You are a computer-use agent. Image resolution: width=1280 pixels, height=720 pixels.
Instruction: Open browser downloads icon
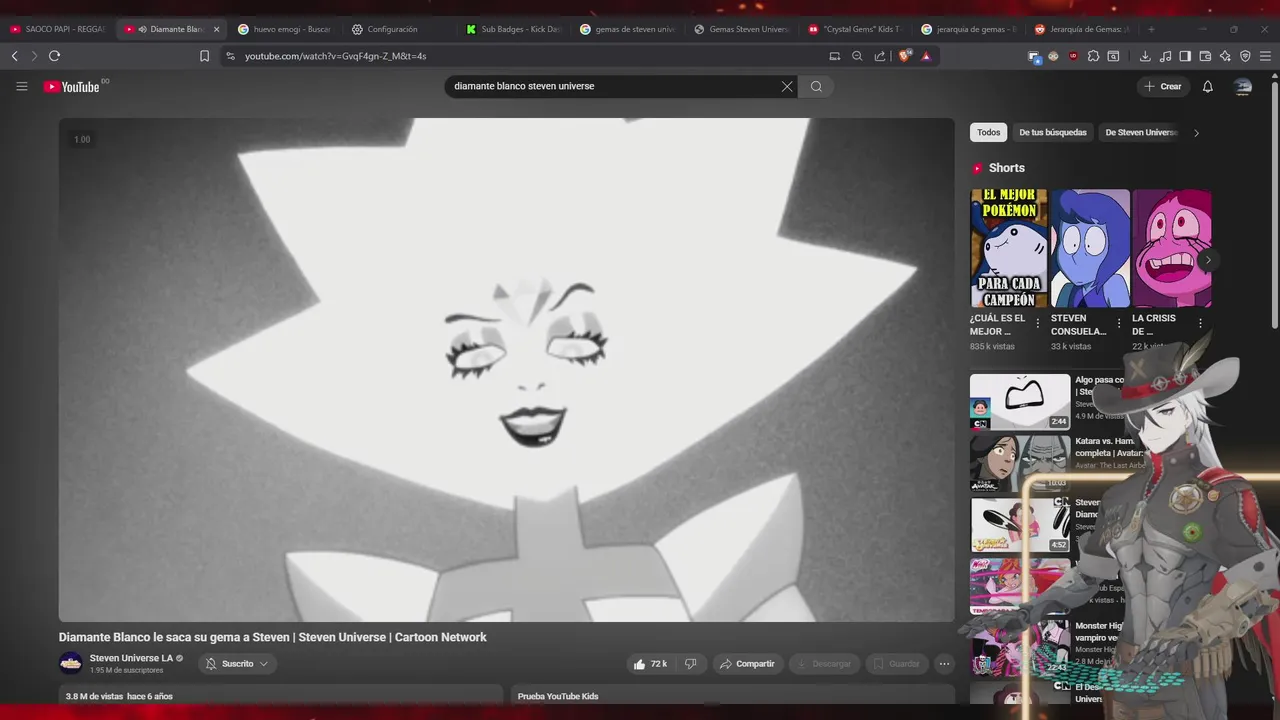click(1145, 56)
